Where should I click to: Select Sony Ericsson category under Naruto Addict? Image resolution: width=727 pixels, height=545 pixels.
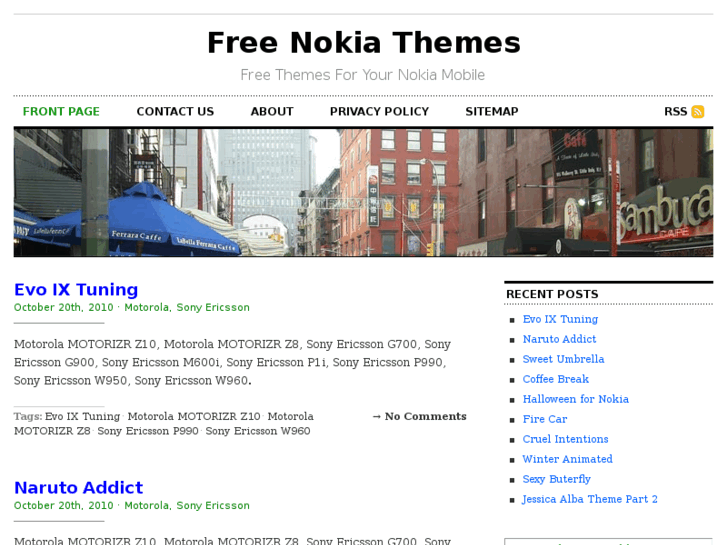(213, 506)
